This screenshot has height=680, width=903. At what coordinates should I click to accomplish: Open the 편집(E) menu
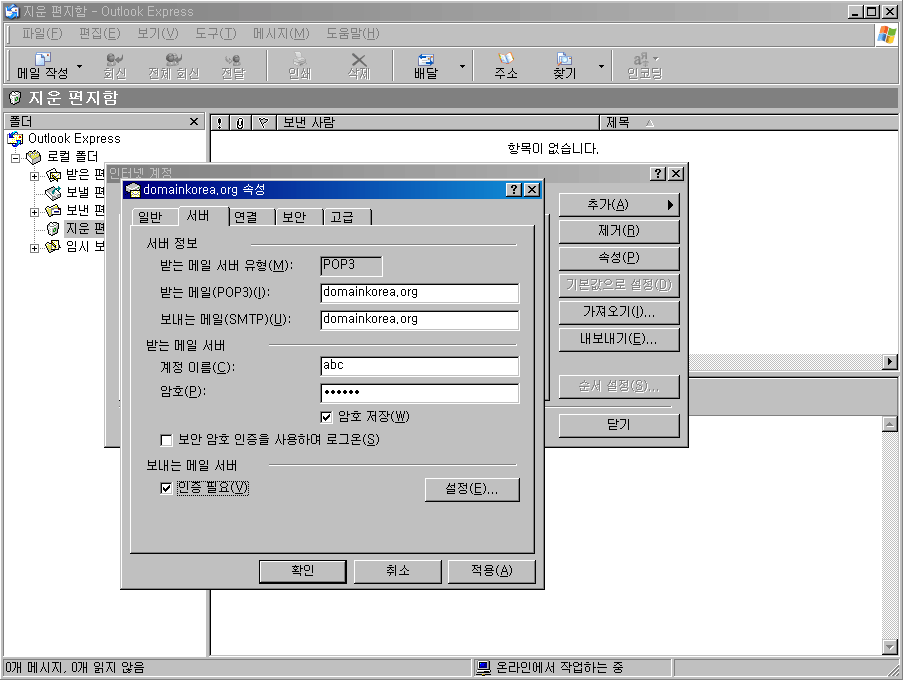click(x=100, y=34)
